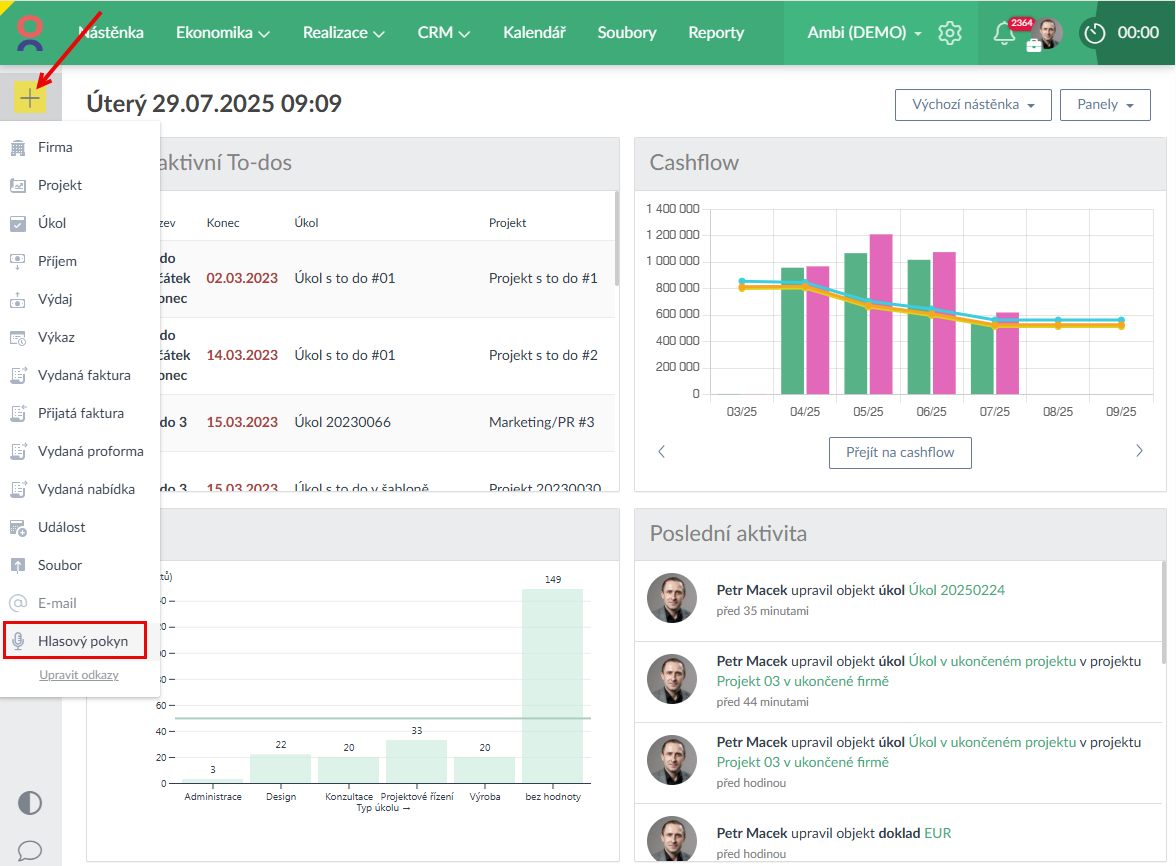Open settings gear icon in top bar
The image size is (1176, 866).
click(949, 33)
